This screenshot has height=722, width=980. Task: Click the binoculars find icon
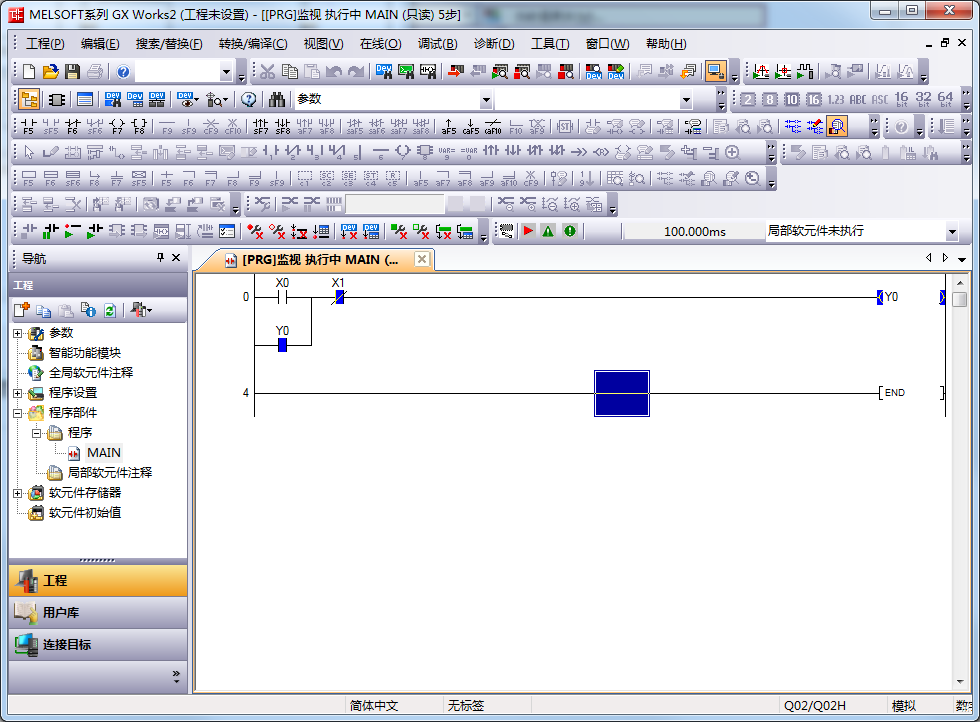click(277, 100)
